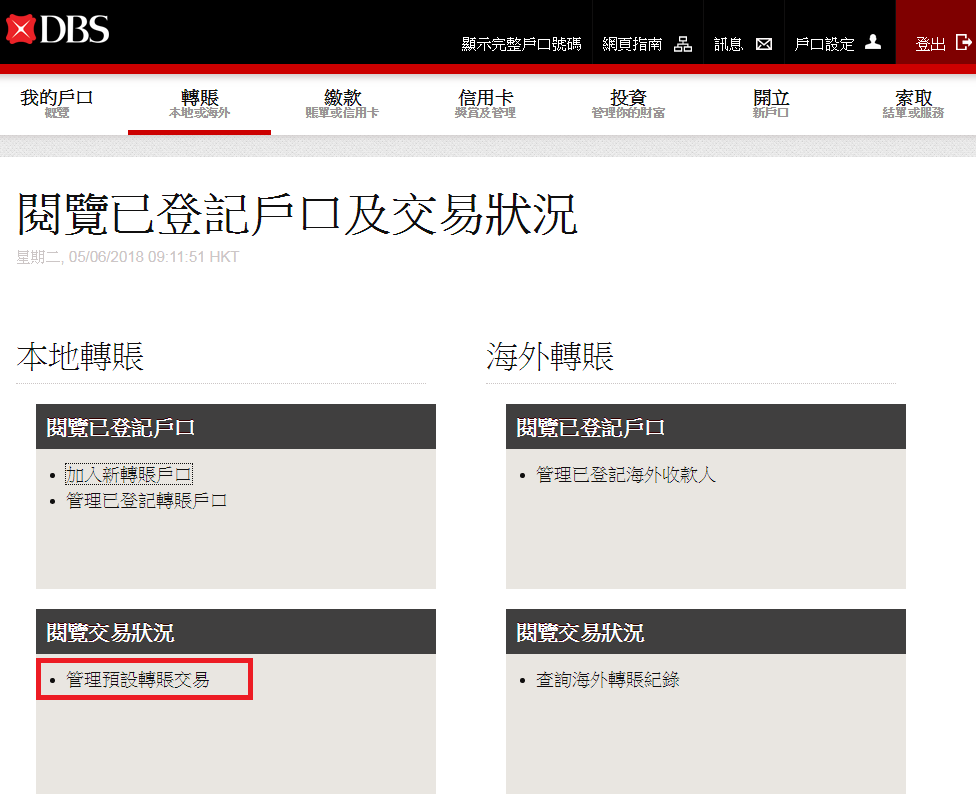Click the user profile icon for 戶口設定
The image size is (979, 803).
pos(873,43)
